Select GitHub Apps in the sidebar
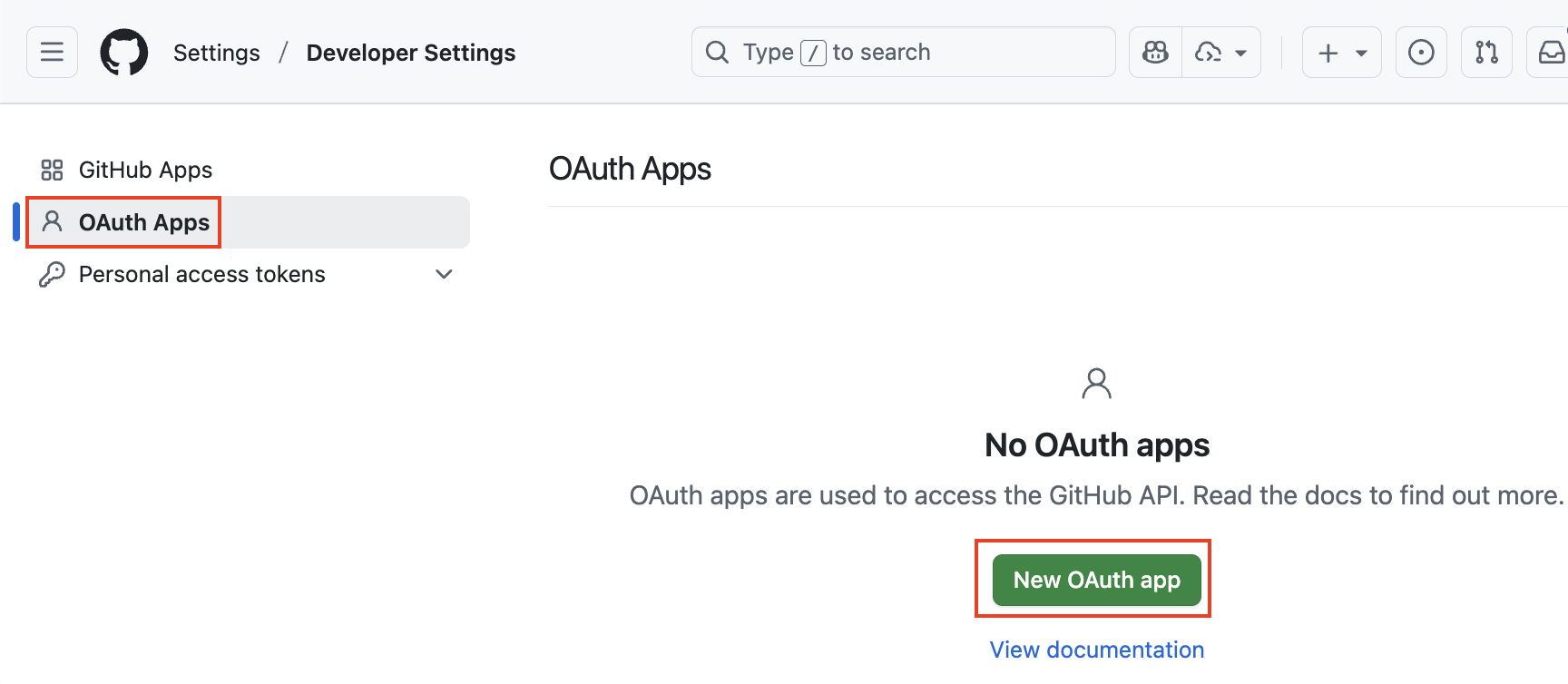This screenshot has height=684, width=1568. [145, 169]
